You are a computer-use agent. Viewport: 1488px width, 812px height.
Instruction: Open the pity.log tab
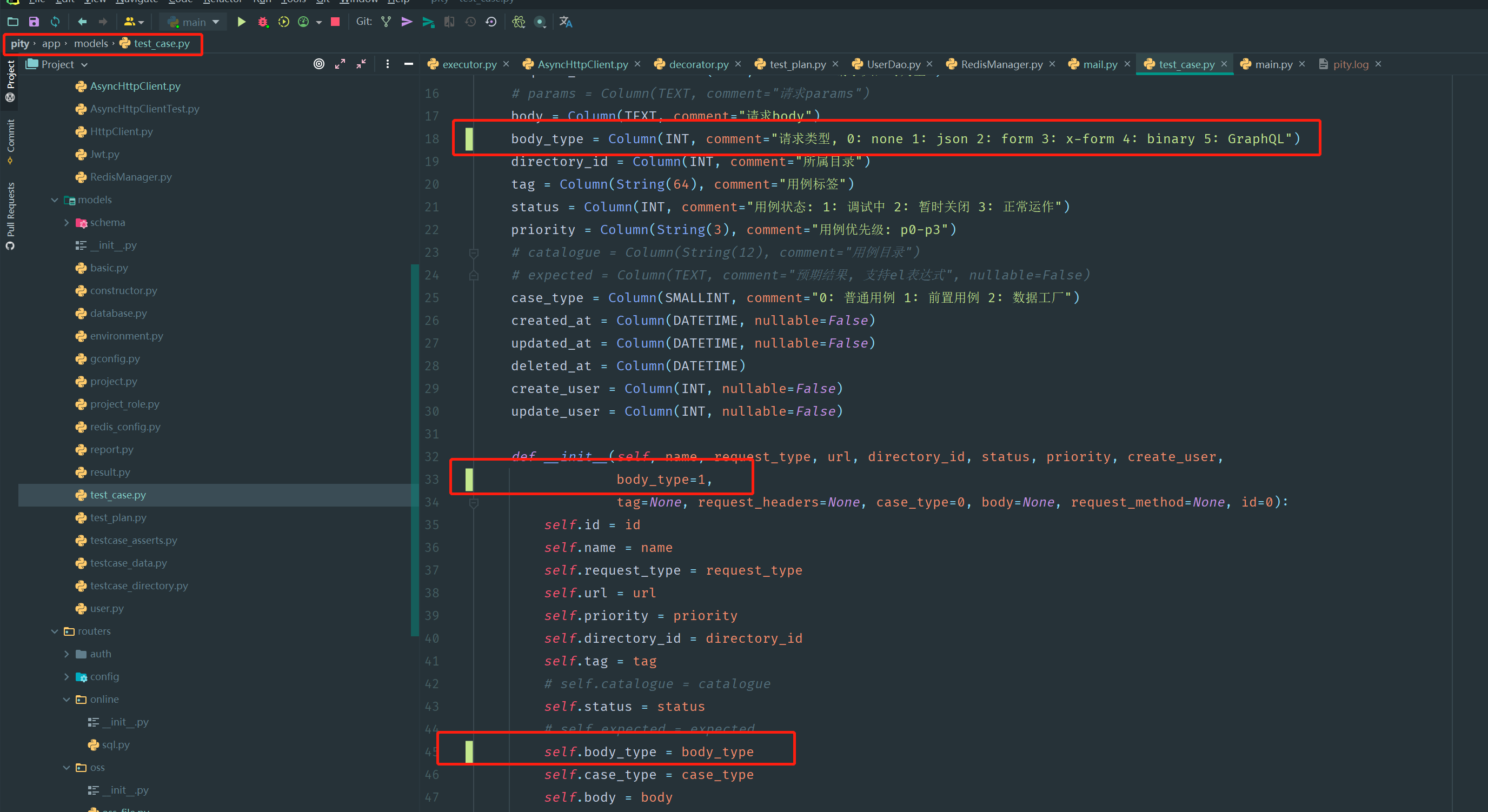coord(1350,64)
